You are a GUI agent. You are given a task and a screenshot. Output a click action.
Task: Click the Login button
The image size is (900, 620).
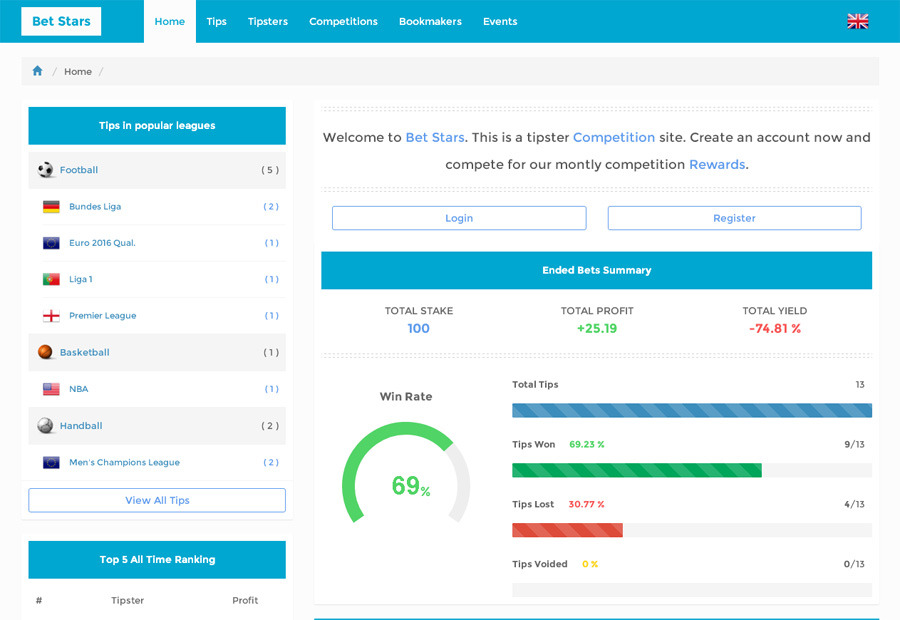pos(459,218)
